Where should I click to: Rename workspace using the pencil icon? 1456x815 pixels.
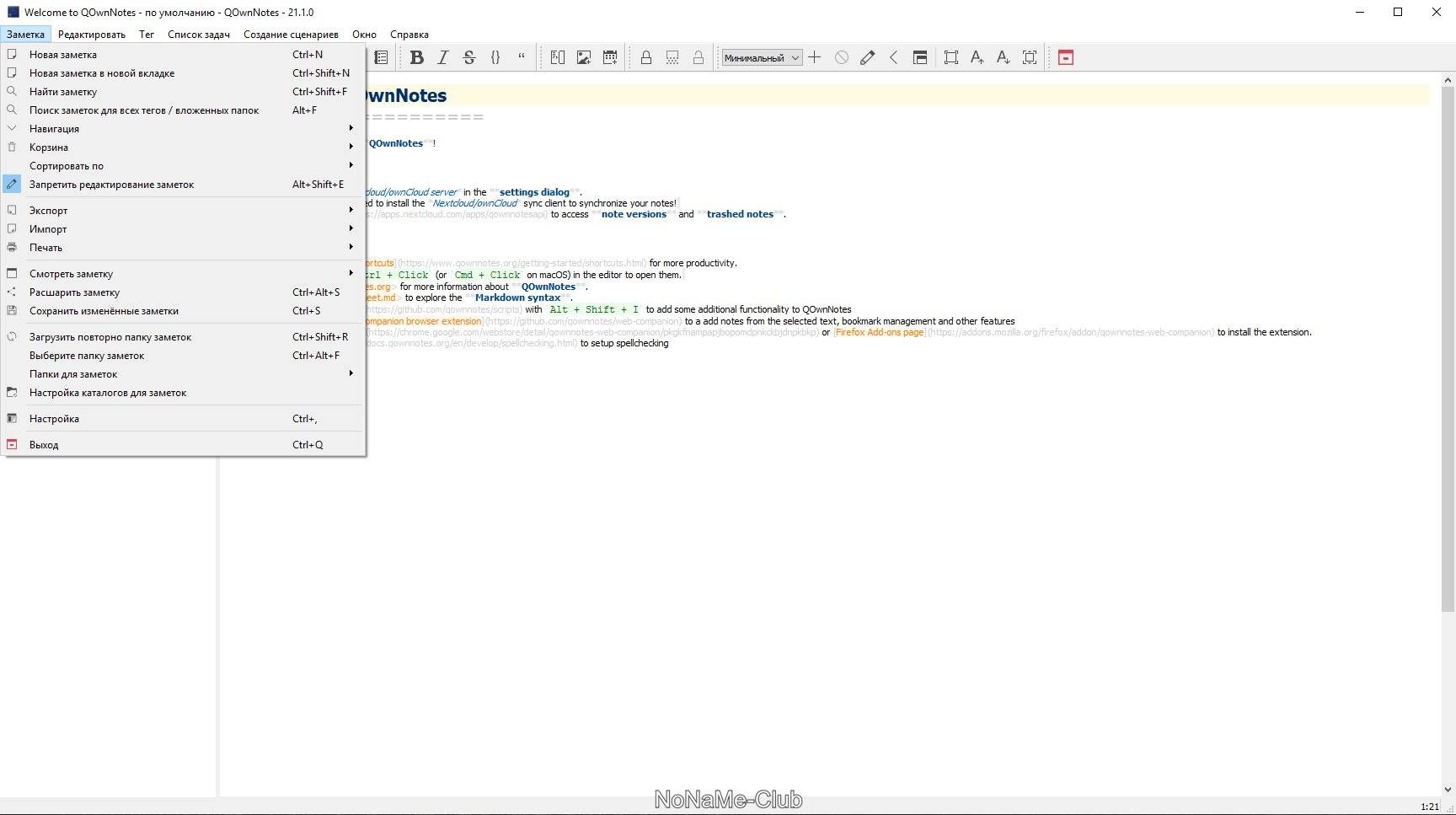(868, 57)
